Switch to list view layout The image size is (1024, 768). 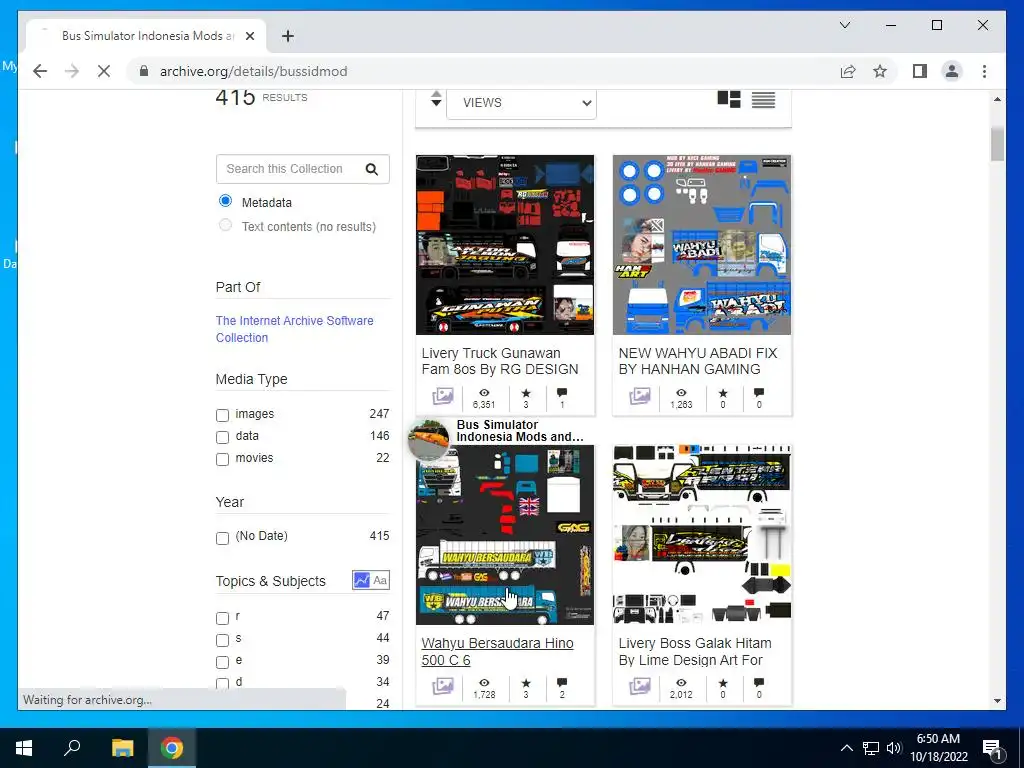tap(763, 99)
